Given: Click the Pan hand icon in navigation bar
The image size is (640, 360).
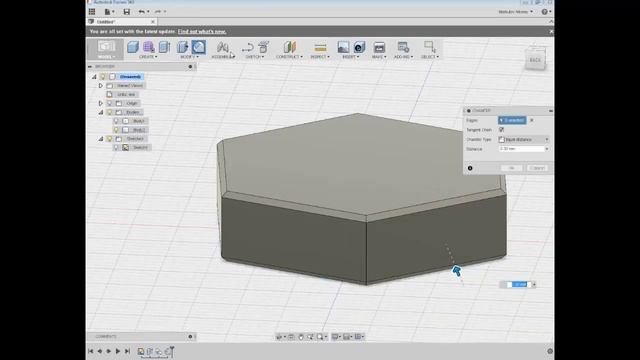Looking at the screenshot, I should pyautogui.click(x=301, y=337).
